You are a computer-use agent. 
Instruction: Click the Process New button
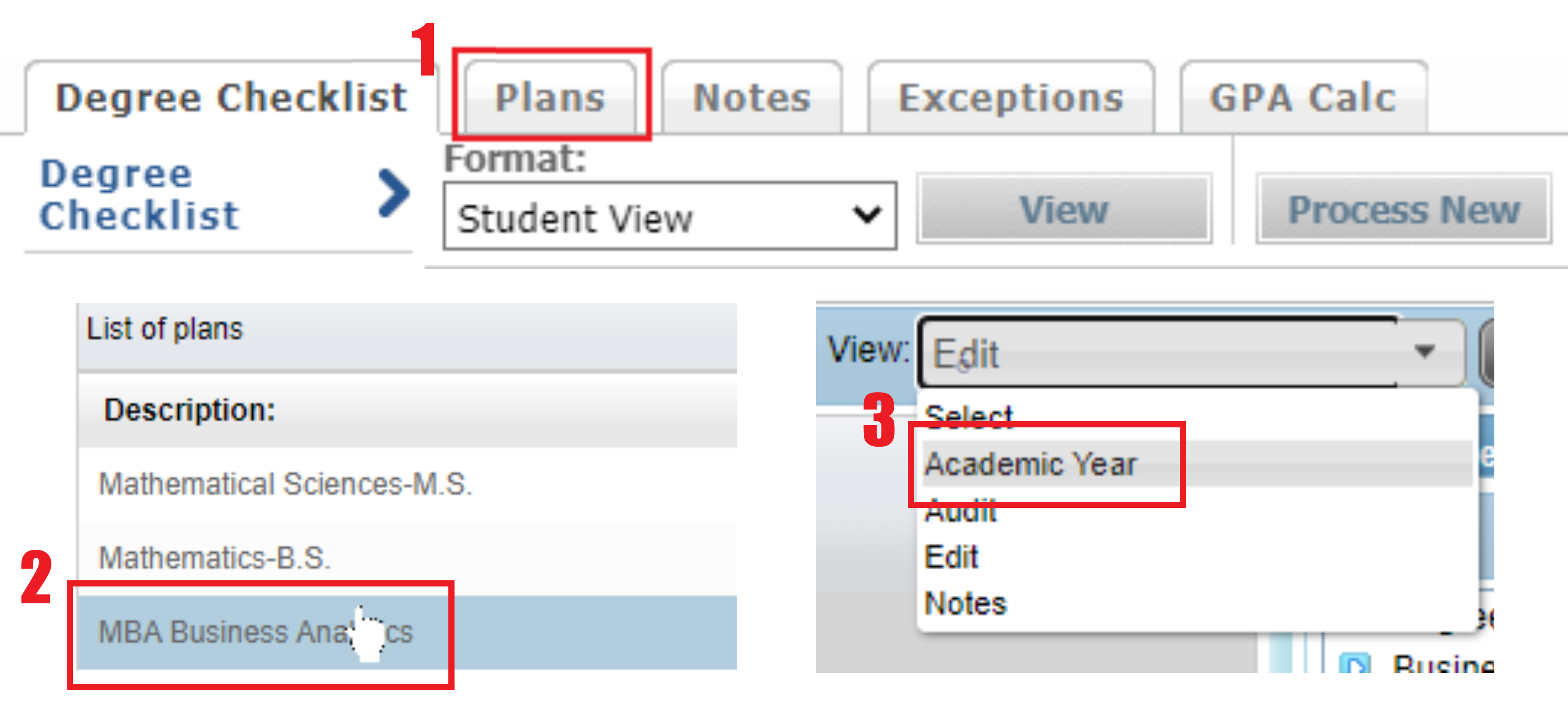click(x=1403, y=210)
